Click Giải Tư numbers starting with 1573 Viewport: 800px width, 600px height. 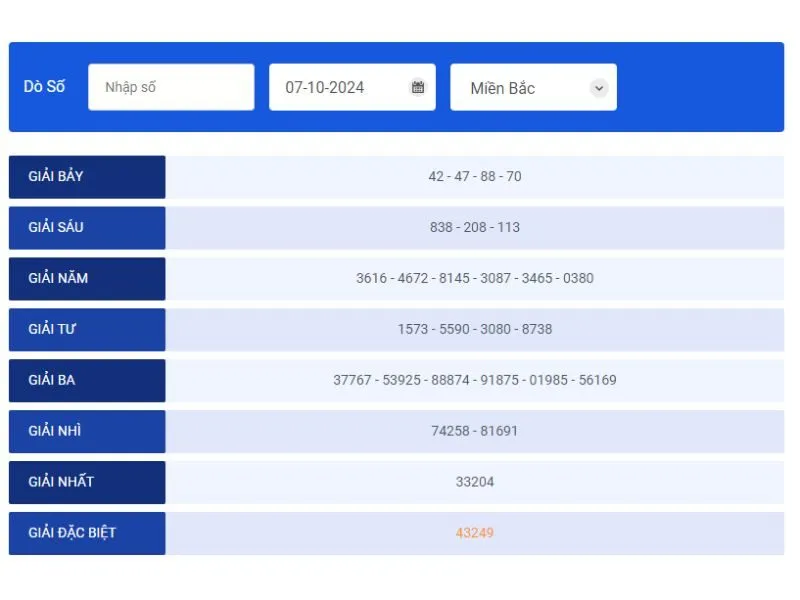(475, 330)
